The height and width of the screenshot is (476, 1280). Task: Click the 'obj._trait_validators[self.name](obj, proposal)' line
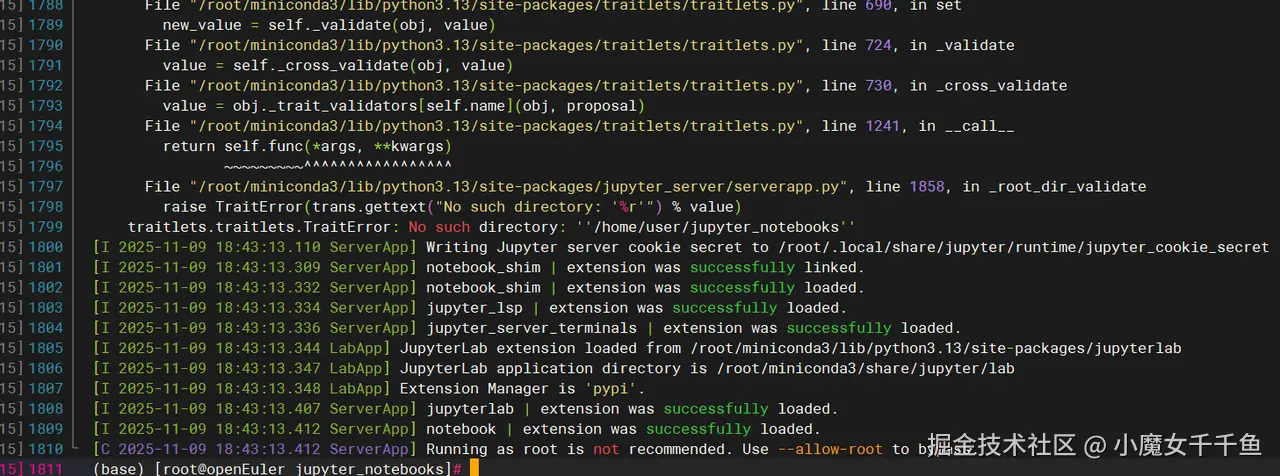(403, 106)
